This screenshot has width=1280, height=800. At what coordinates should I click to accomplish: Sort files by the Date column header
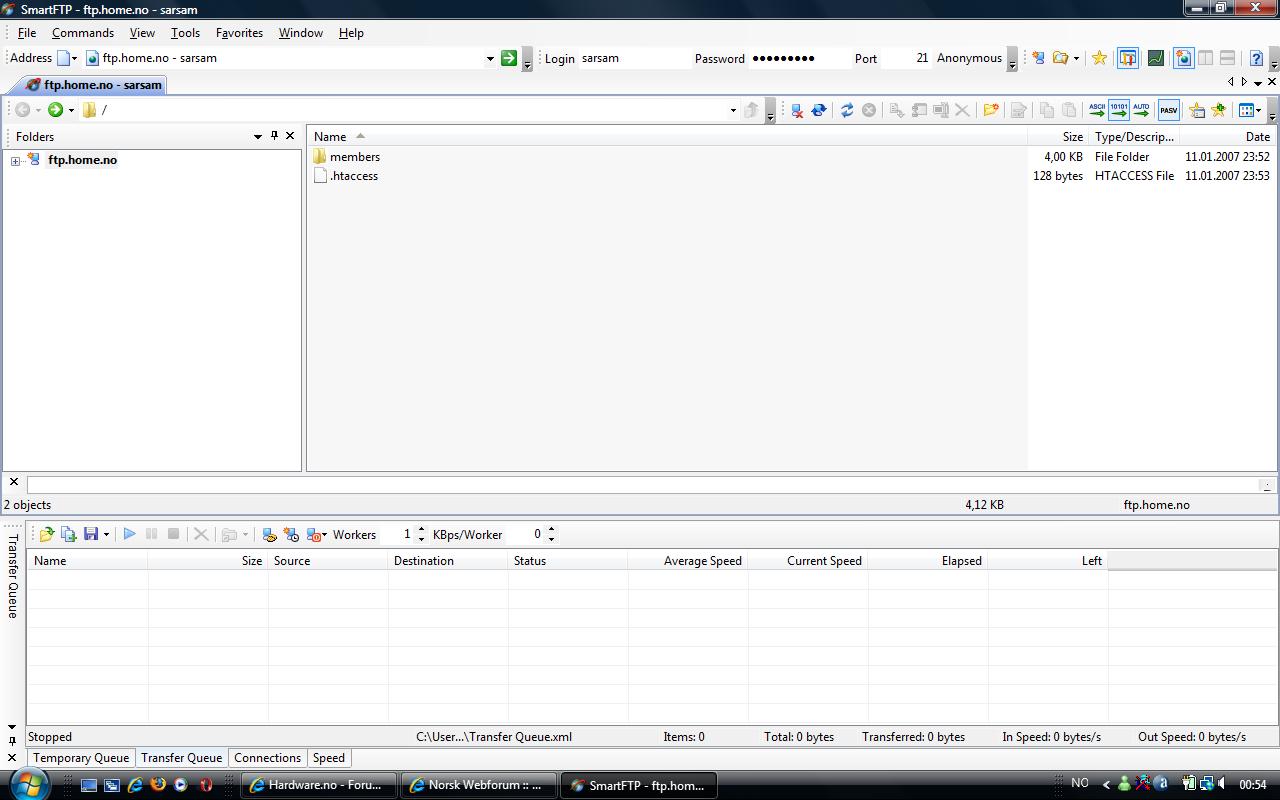[1229, 137]
